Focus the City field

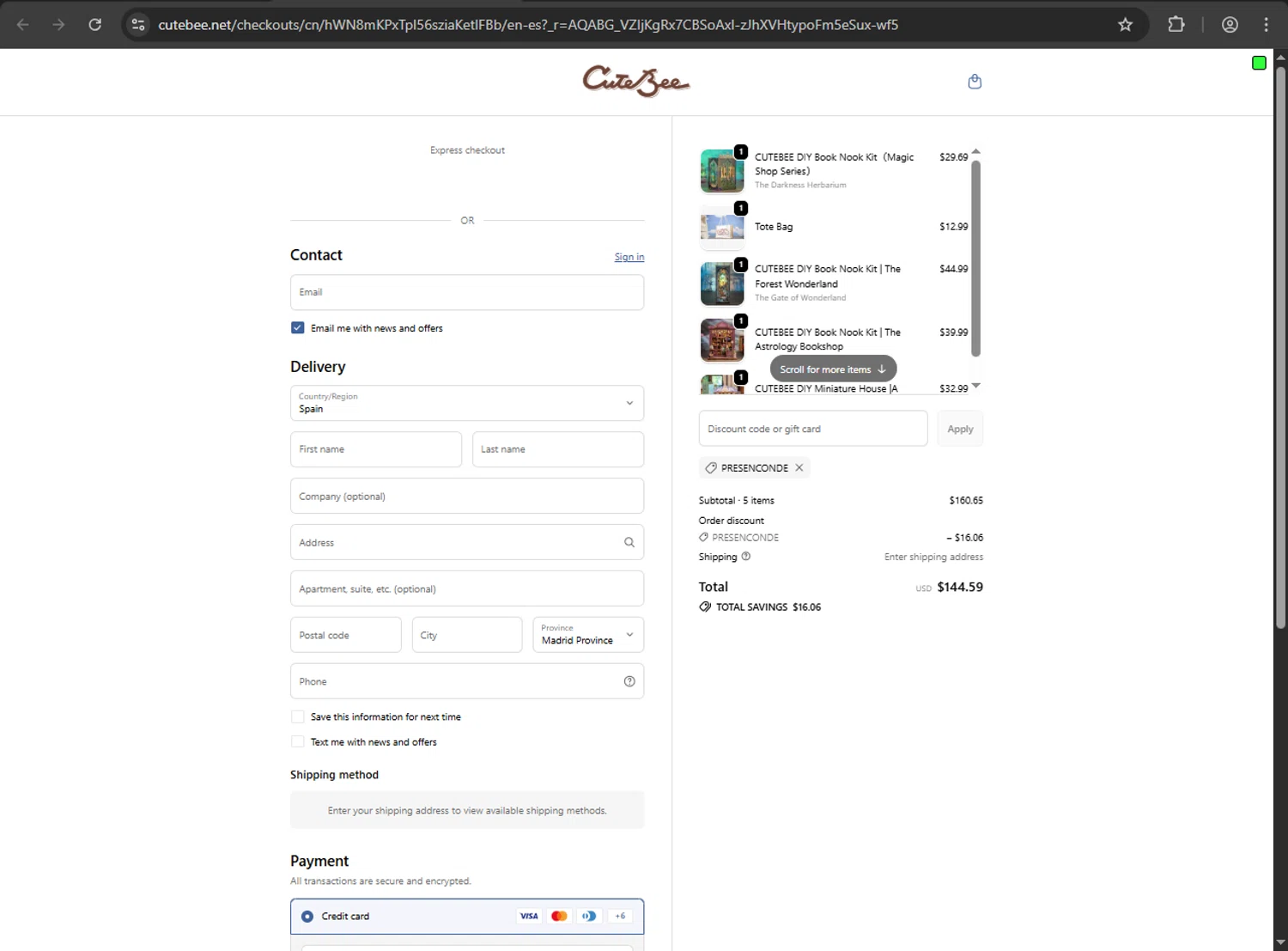pos(467,635)
